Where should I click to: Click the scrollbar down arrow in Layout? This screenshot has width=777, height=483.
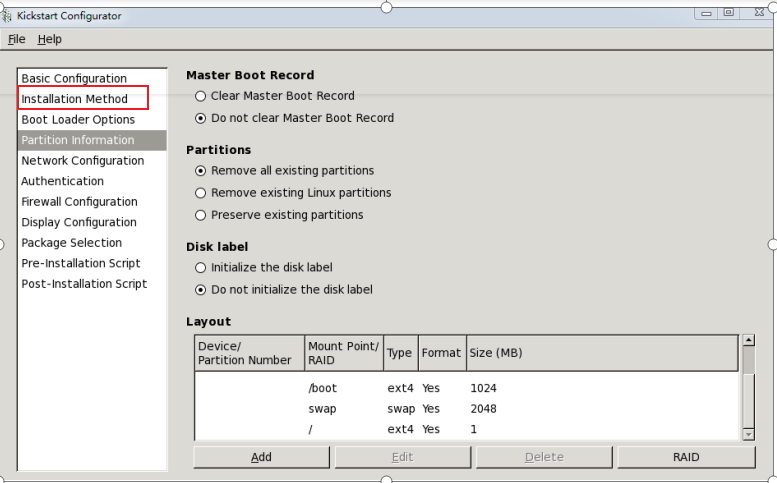coord(749,434)
